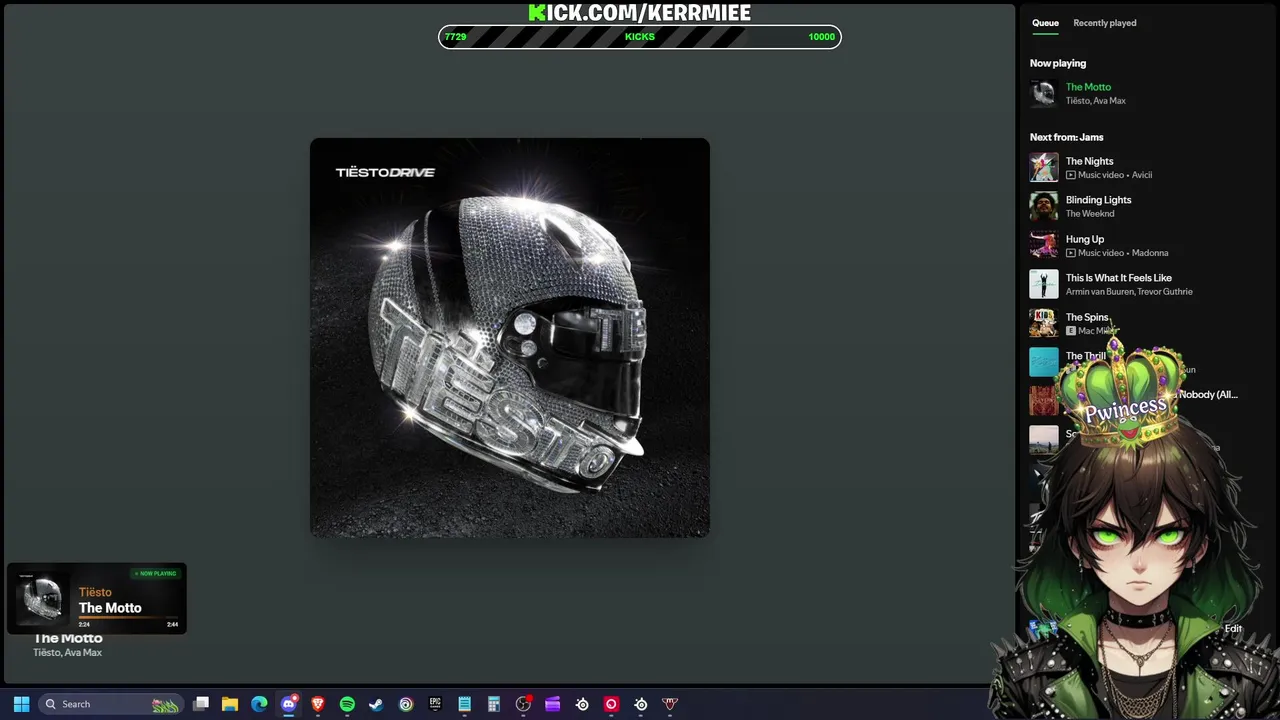Open File Explorer from the taskbar
Image resolution: width=1280 pixels, height=720 pixels.
point(230,704)
